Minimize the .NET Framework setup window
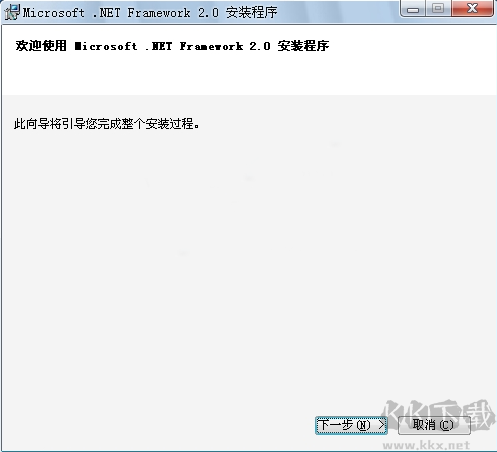 [x=413, y=9]
